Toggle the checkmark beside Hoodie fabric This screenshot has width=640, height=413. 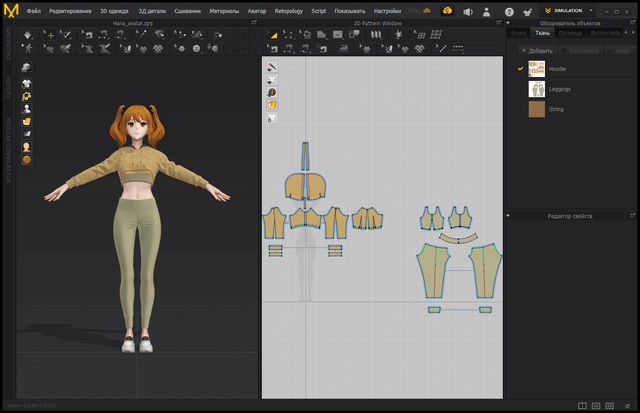point(520,69)
